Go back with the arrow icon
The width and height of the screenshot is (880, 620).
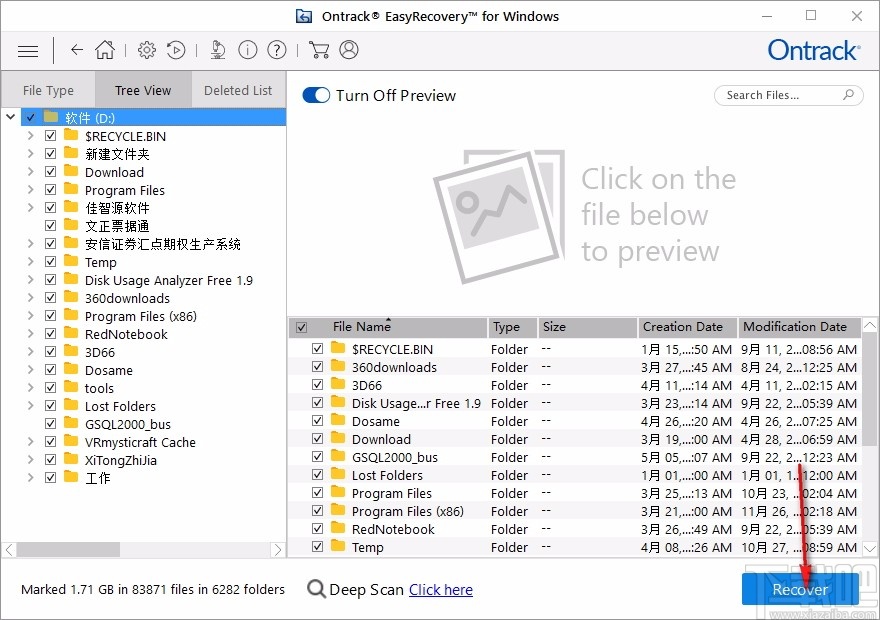coord(77,50)
